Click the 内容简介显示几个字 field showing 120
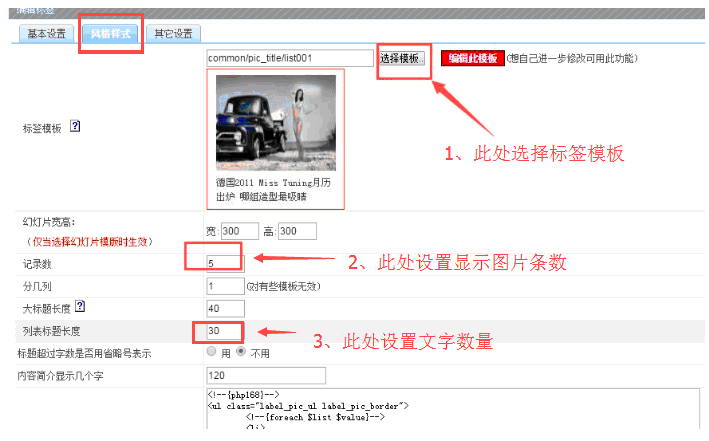709x441 pixels. pos(265,376)
